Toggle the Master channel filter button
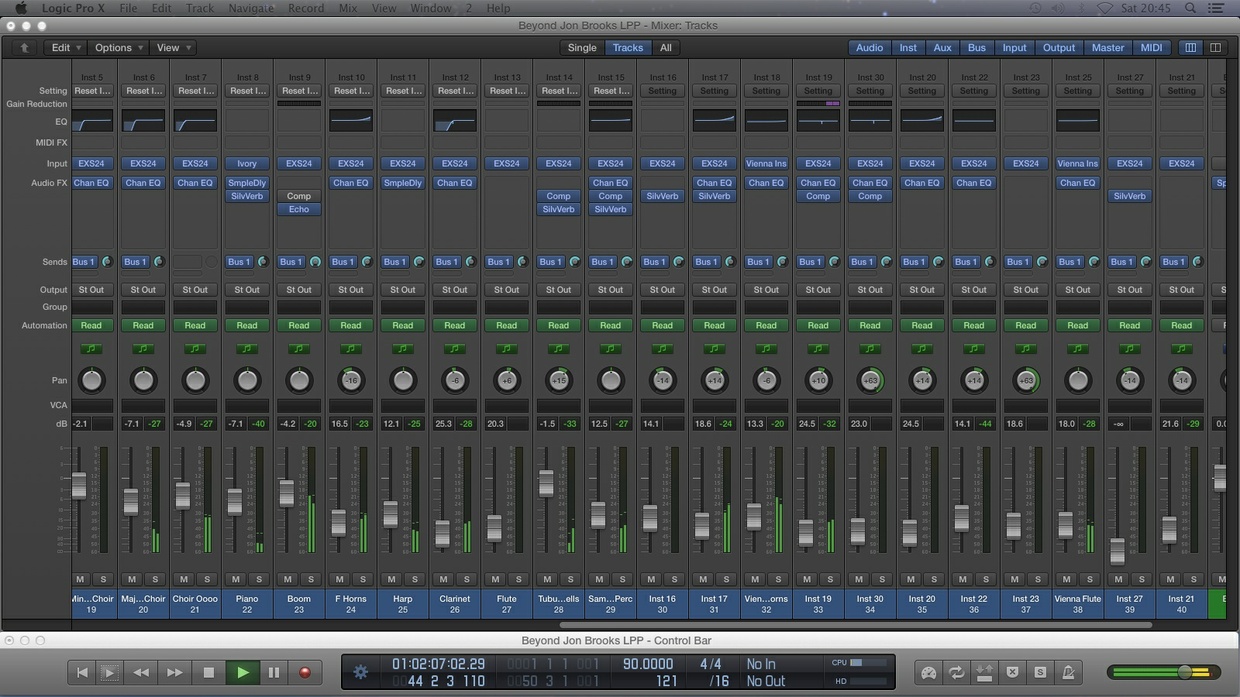 click(1108, 47)
